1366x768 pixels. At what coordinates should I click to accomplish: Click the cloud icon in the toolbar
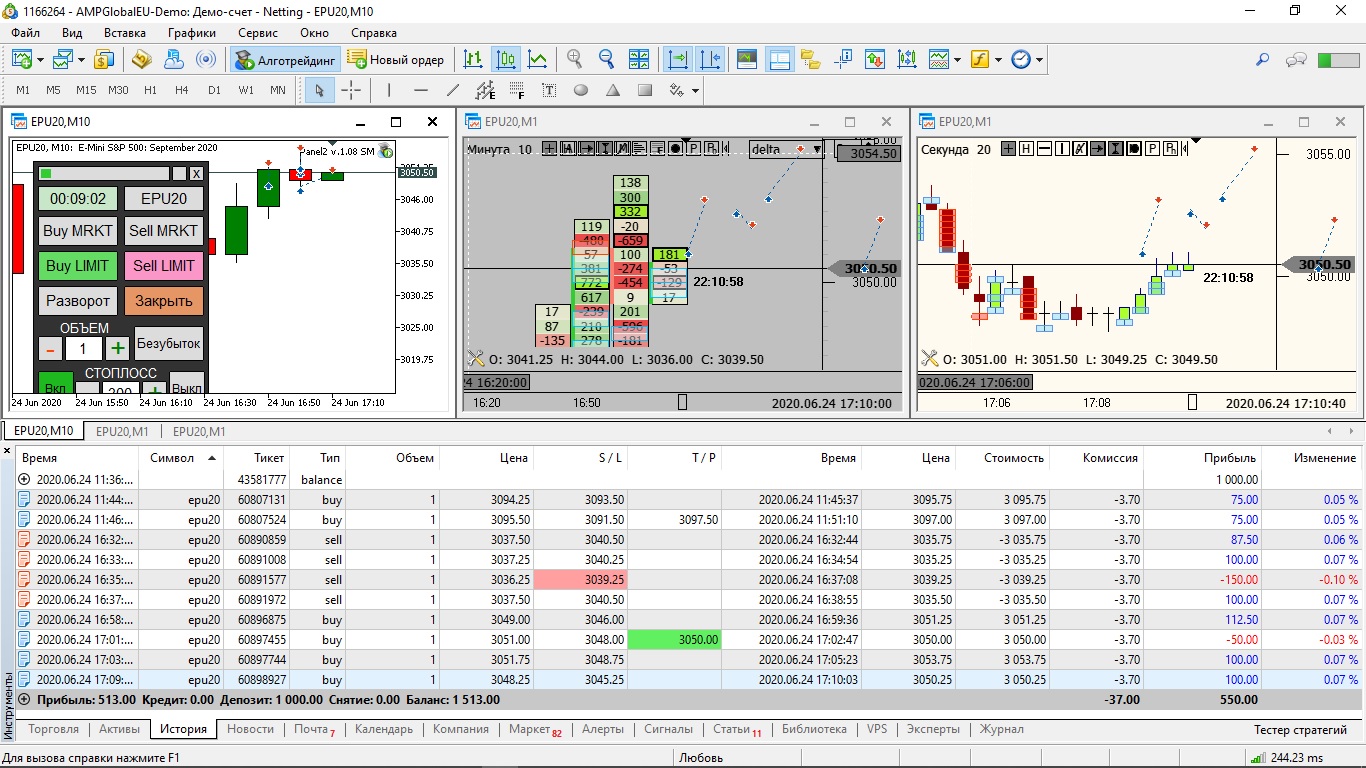(173, 59)
